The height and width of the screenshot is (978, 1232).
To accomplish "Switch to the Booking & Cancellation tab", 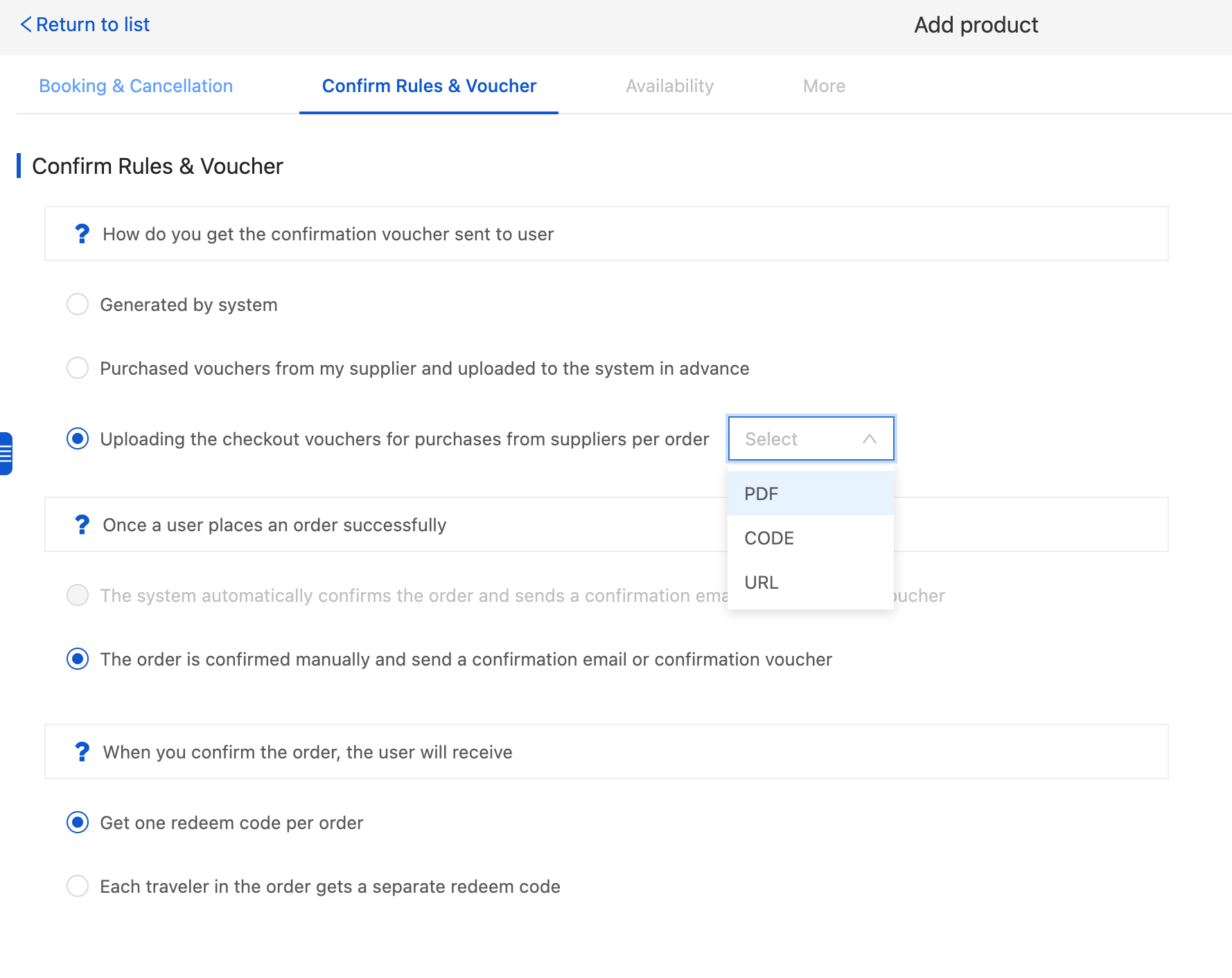I will point(136,86).
